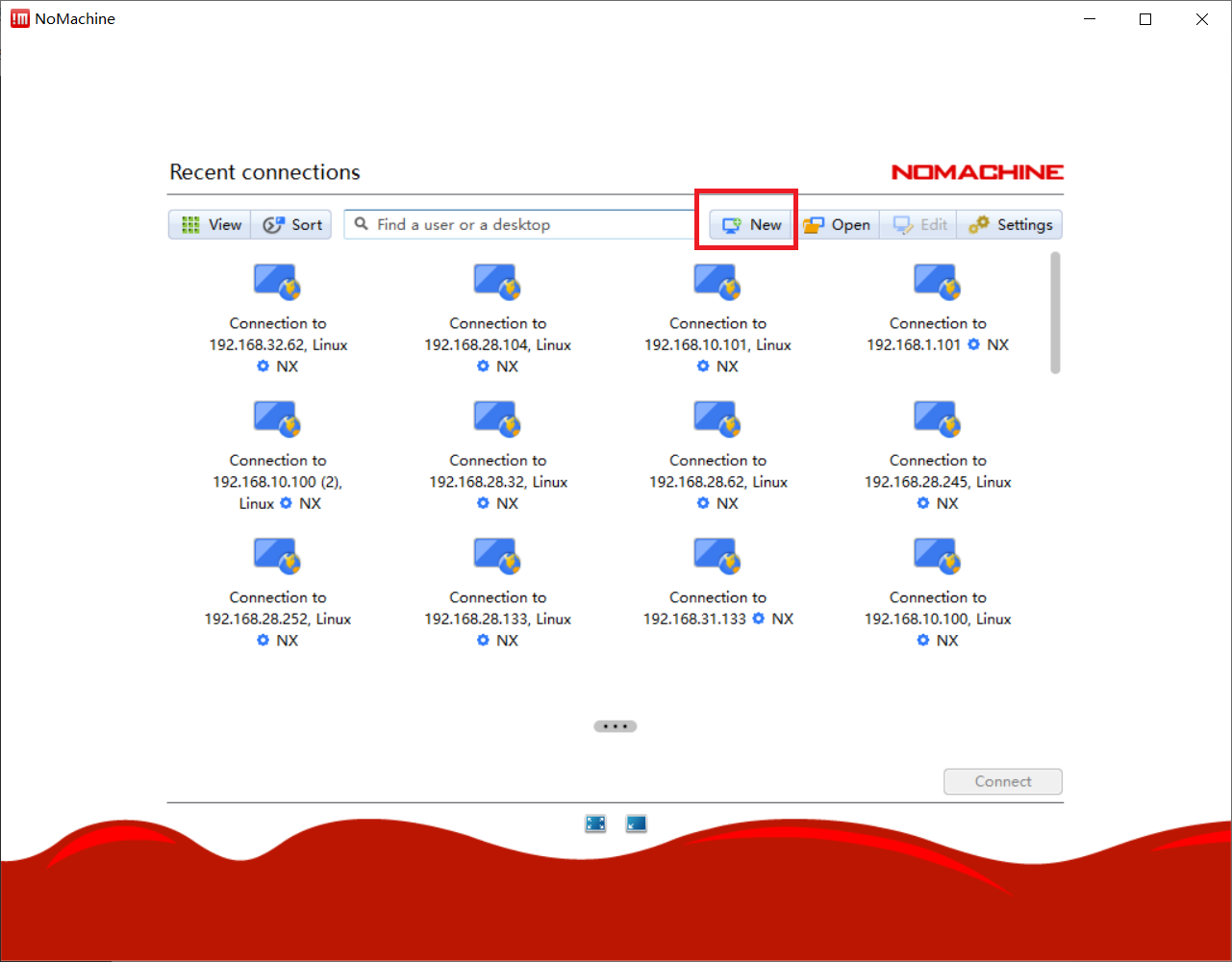Click the connections list scrollbar

pyautogui.click(x=1055, y=313)
